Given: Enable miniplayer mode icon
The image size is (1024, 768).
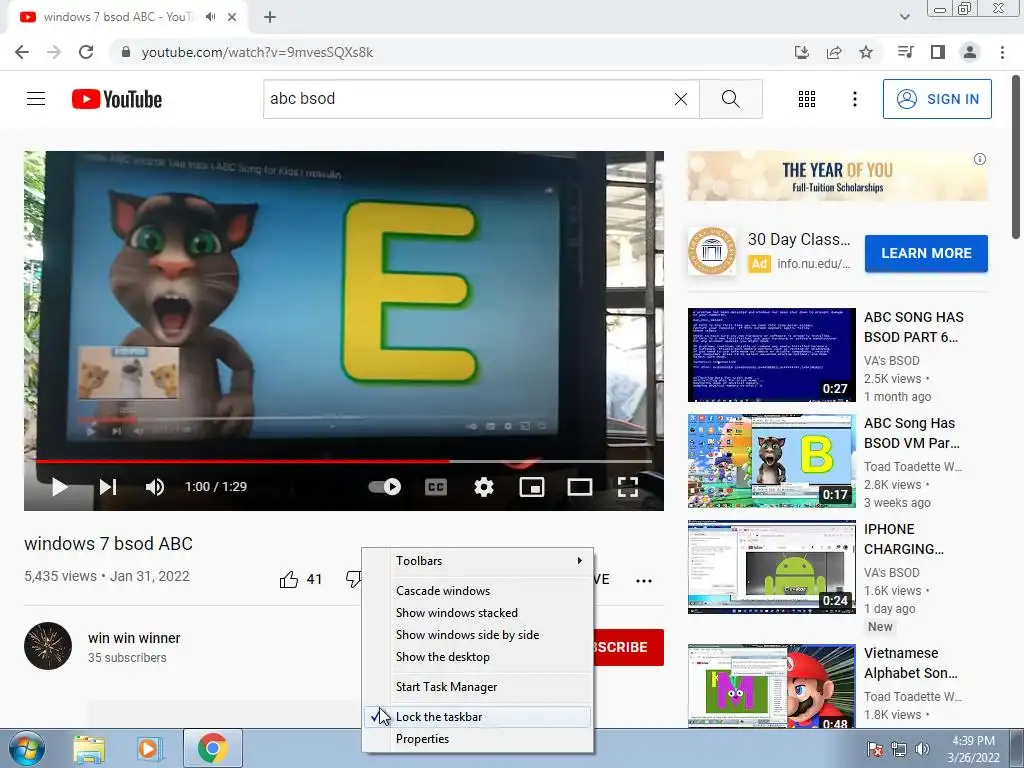Looking at the screenshot, I should 532,487.
